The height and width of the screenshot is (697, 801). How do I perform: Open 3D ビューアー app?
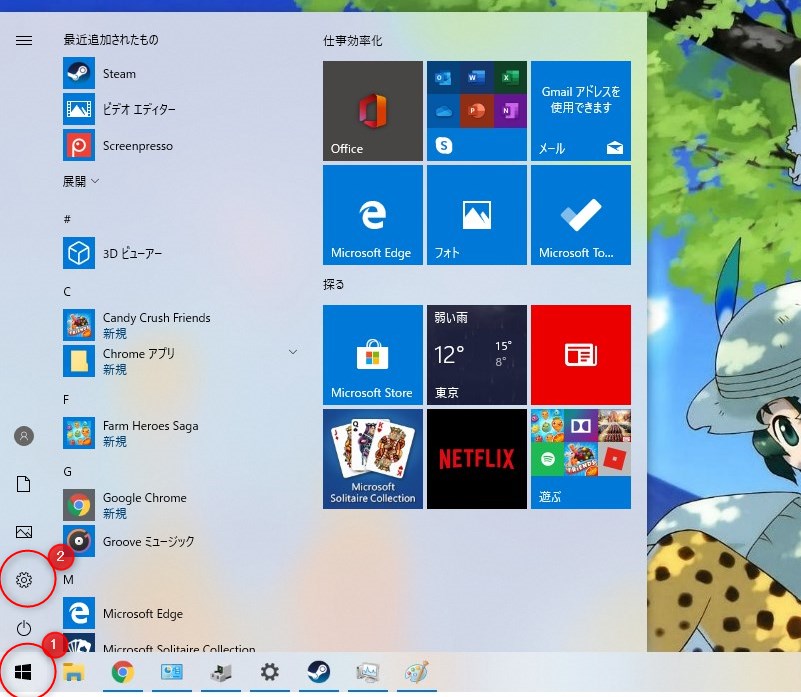click(179, 253)
